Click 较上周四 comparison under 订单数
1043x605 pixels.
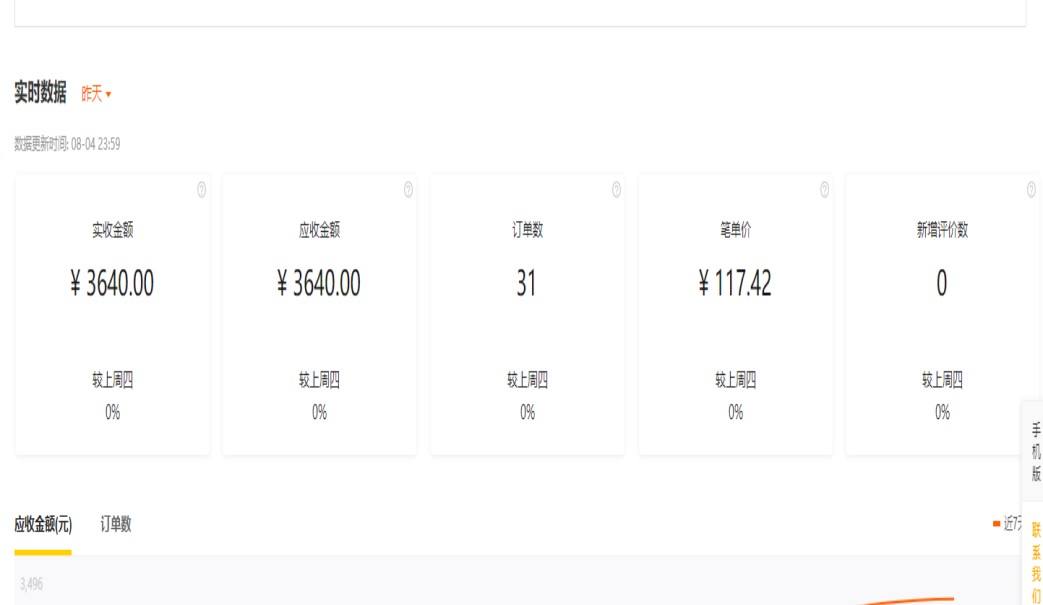pos(527,380)
